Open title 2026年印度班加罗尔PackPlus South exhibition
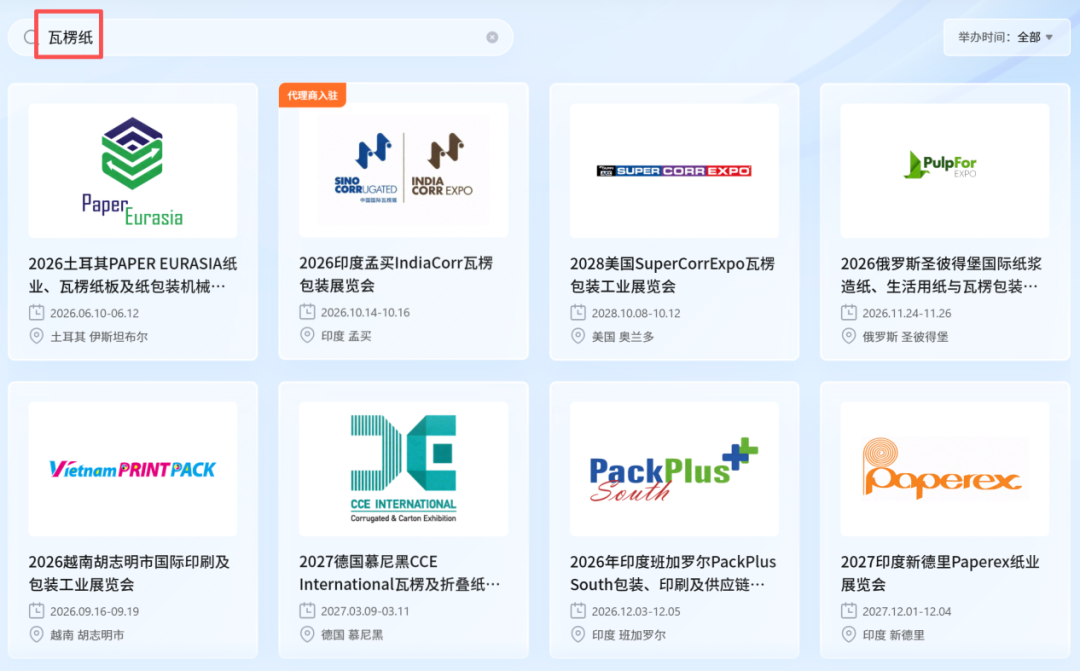 coord(673,573)
